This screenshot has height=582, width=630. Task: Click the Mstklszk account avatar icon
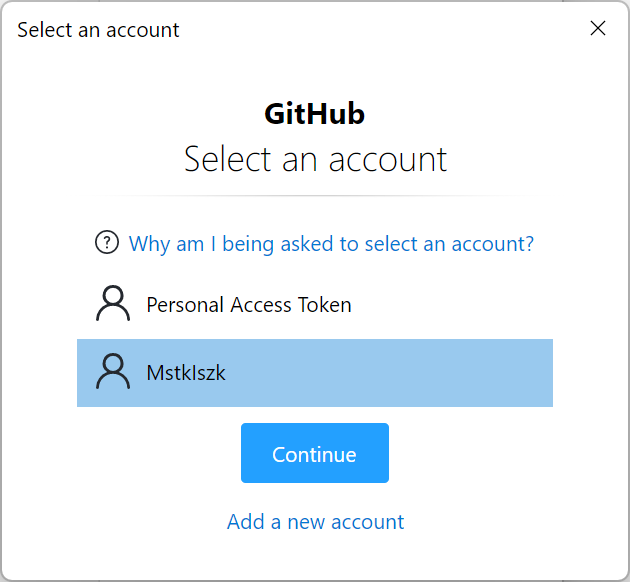pyautogui.click(x=113, y=372)
